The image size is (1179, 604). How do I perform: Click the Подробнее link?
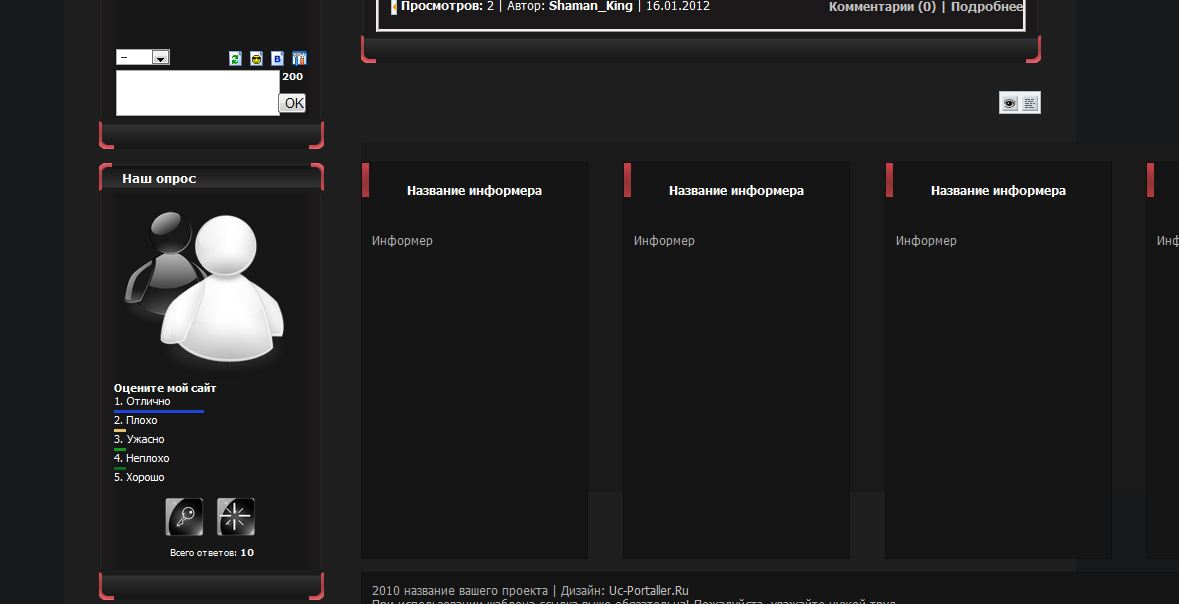coord(986,6)
